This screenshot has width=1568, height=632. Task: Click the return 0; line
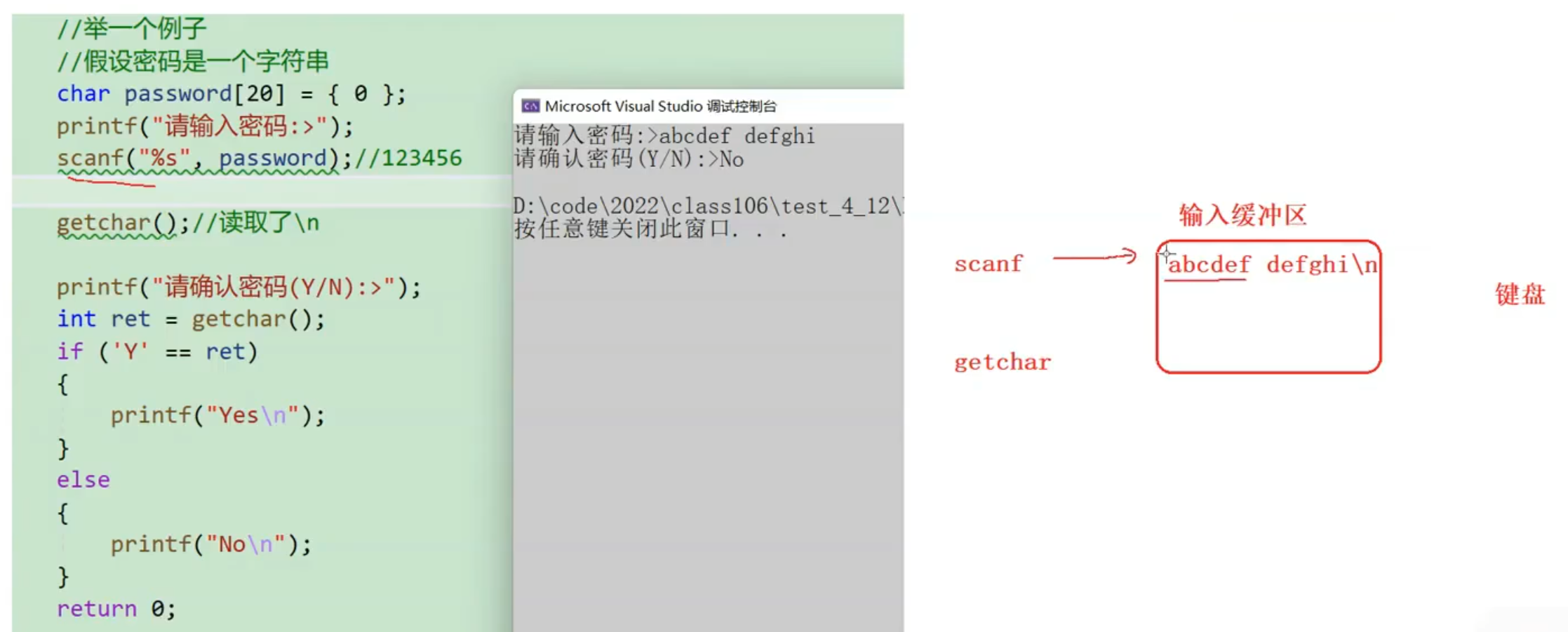pyautogui.click(x=116, y=608)
